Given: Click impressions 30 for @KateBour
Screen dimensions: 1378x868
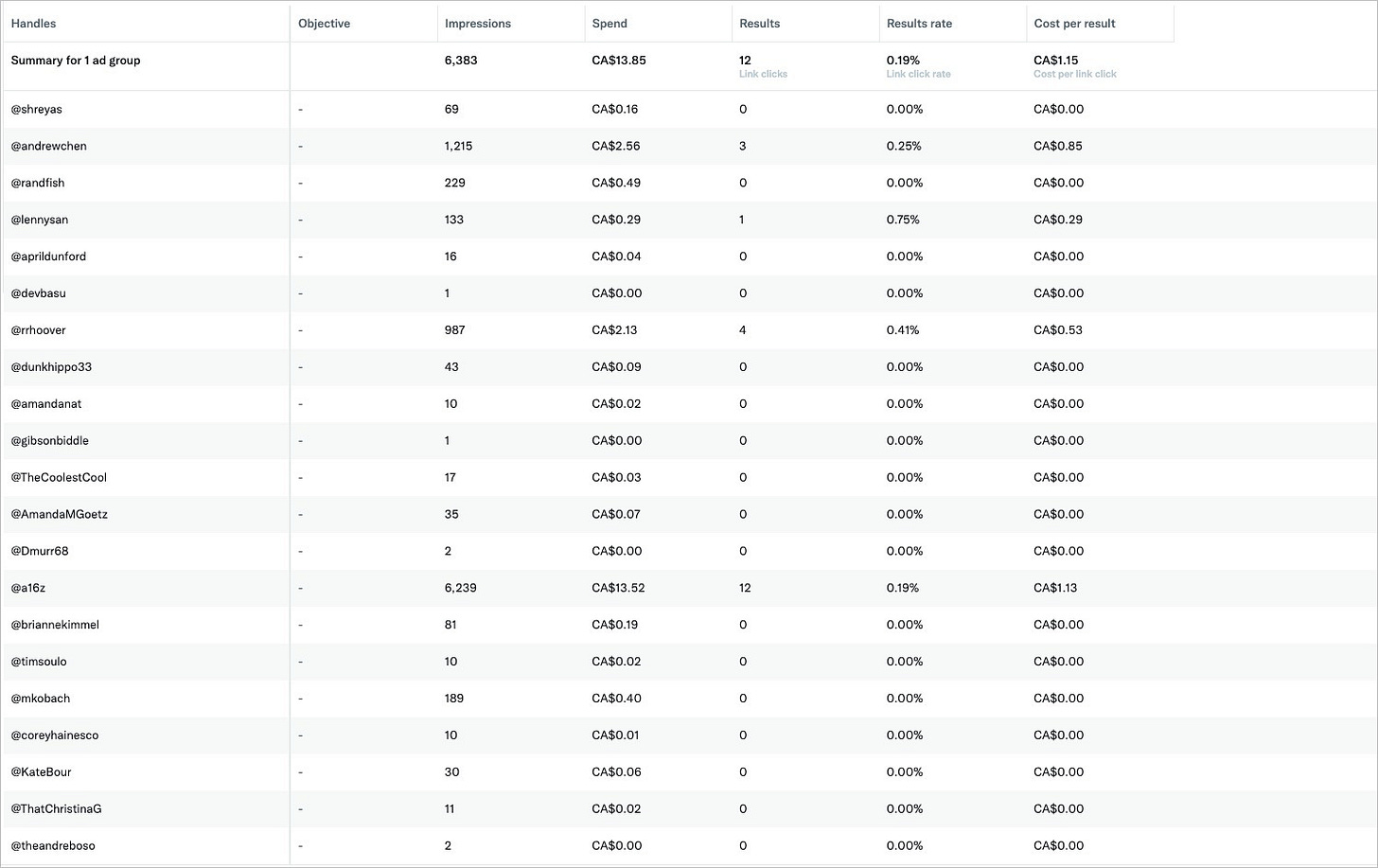Looking at the screenshot, I should click(451, 773).
